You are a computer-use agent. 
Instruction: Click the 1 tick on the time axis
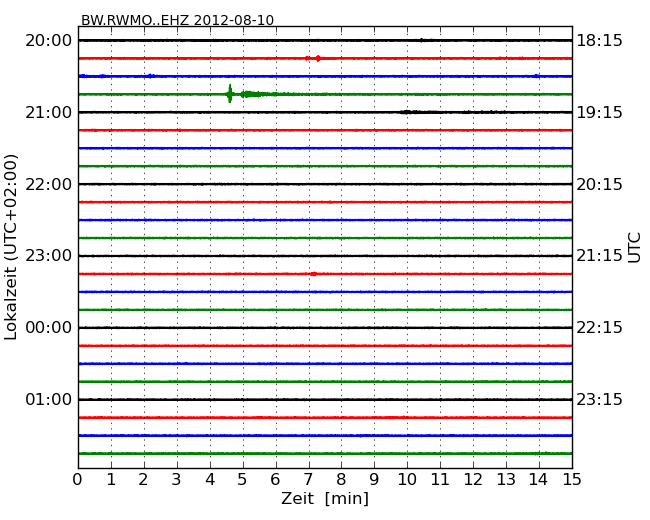pyautogui.click(x=111, y=479)
